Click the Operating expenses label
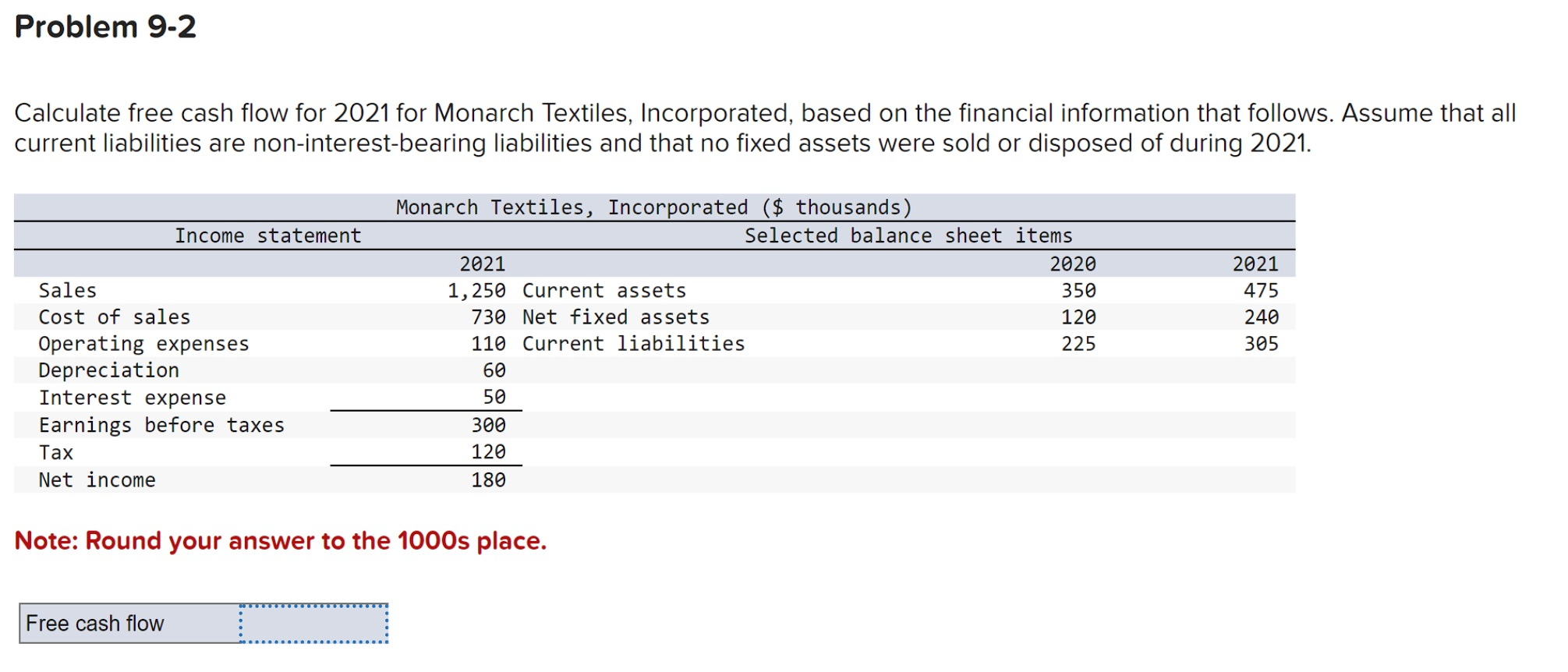Viewport: 1568px width, 672px height. [x=143, y=343]
